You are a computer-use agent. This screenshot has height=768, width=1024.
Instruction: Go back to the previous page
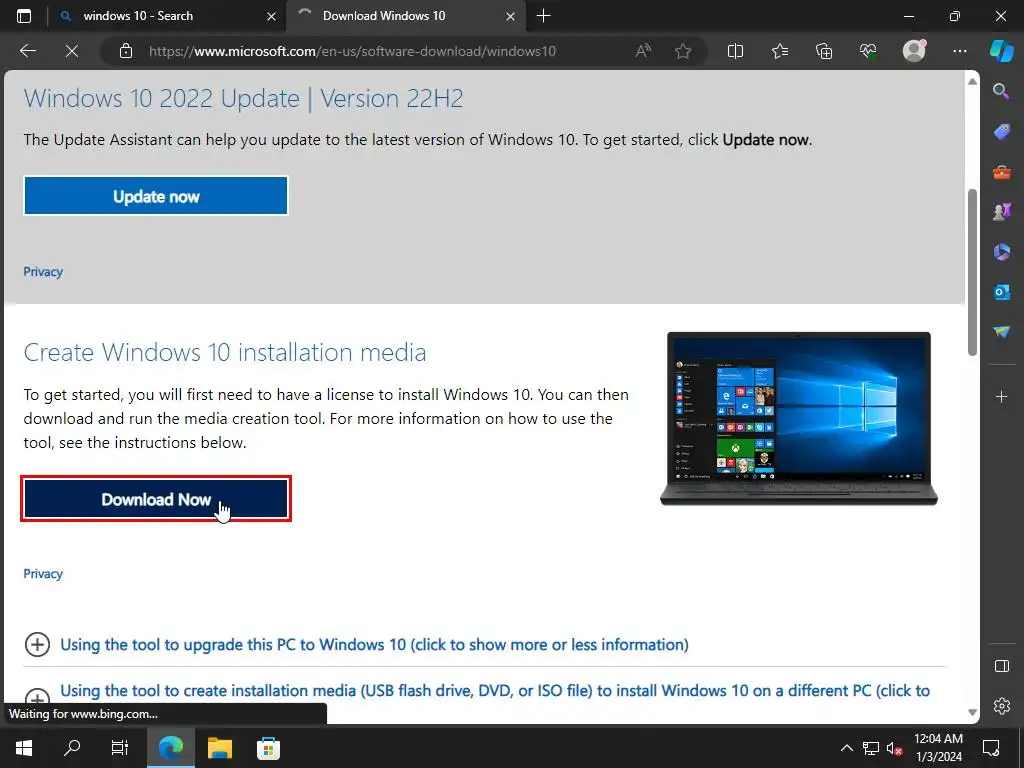click(x=27, y=51)
